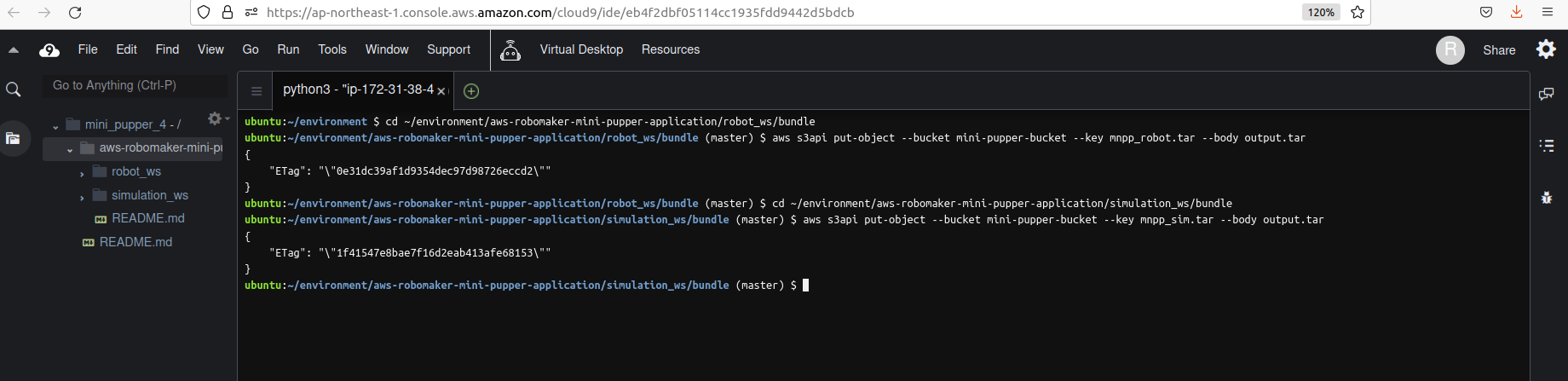Open the File menu
The width and height of the screenshot is (1568, 381).
coord(88,49)
